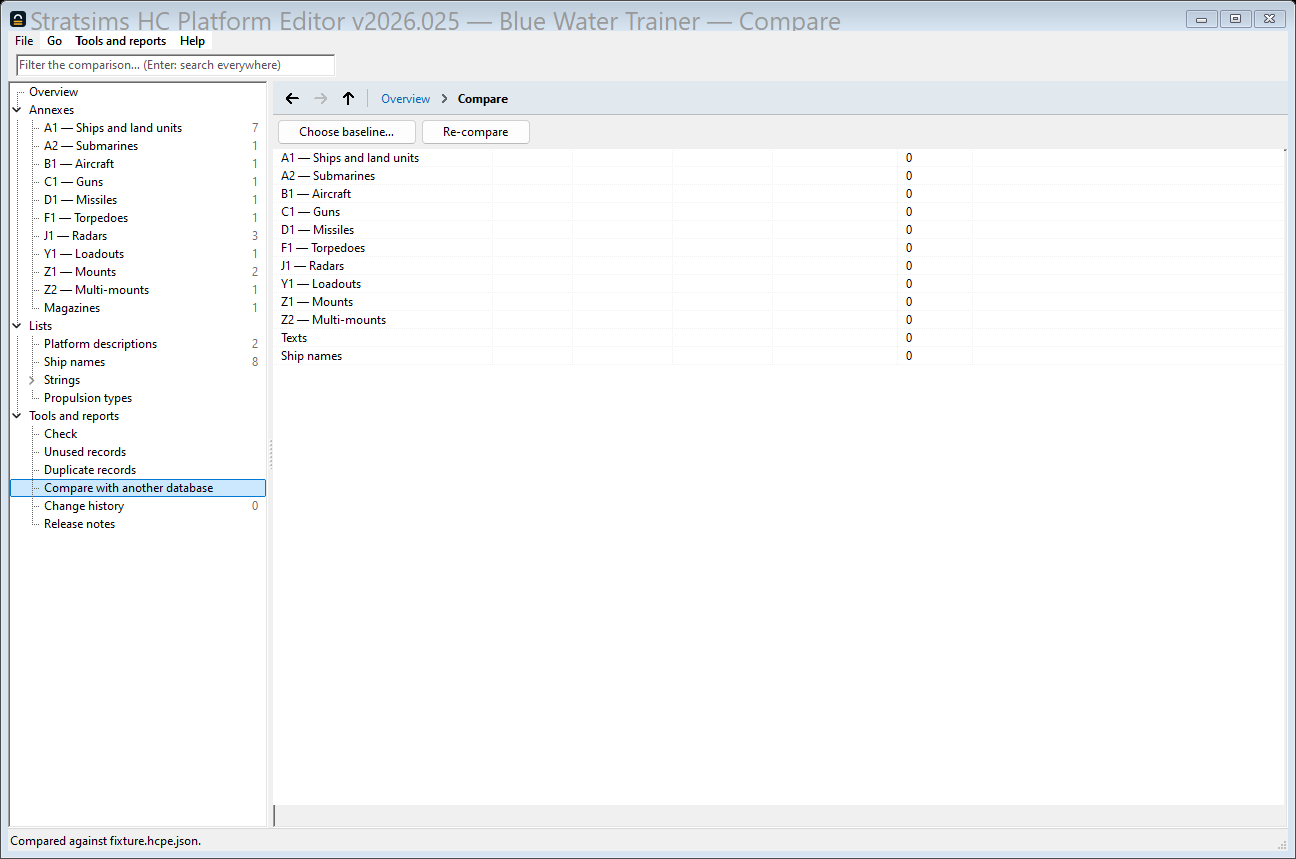1296x859 pixels.
Task: Select A2 — Submarines in the sidebar
Action: pyautogui.click(x=91, y=146)
